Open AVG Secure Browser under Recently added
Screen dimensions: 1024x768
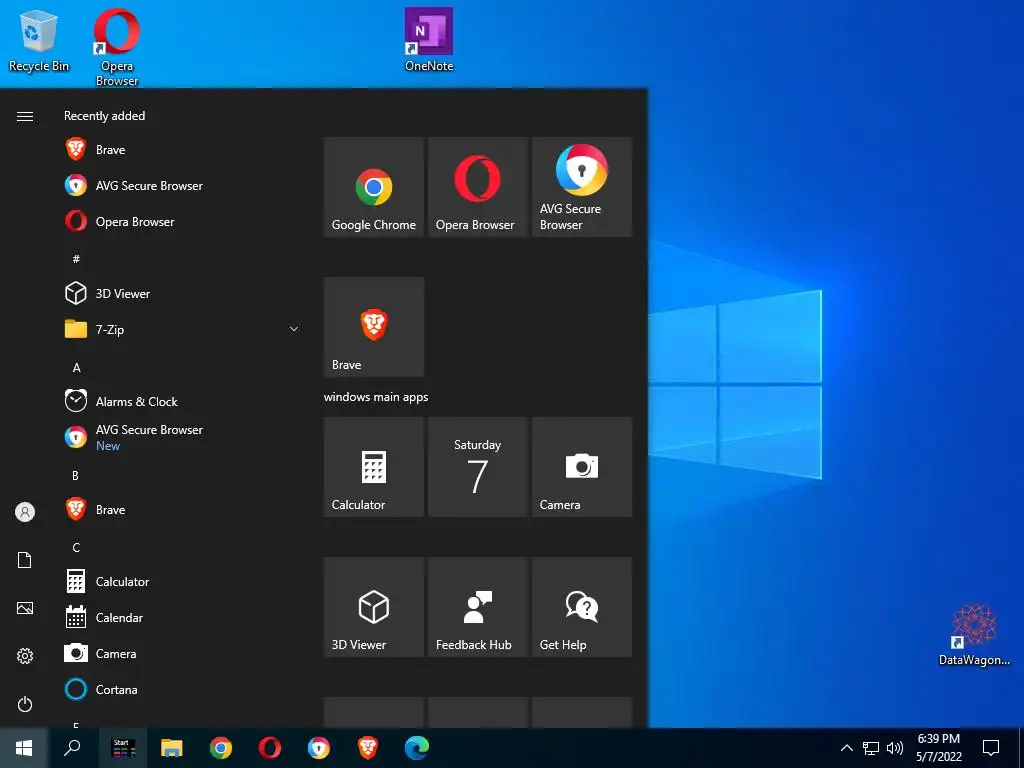click(183, 185)
